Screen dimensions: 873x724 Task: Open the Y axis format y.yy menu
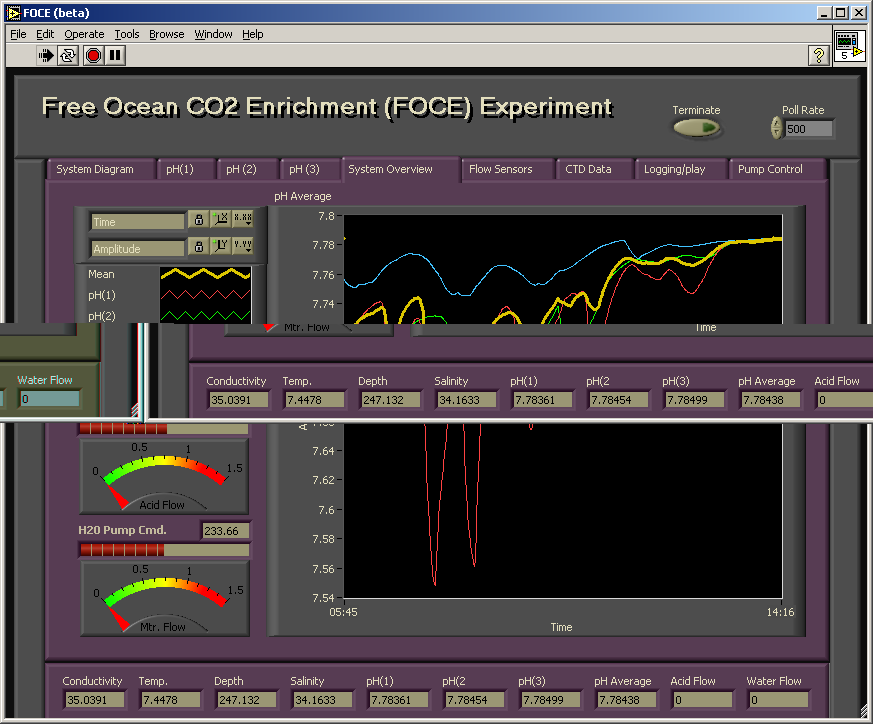tap(243, 246)
